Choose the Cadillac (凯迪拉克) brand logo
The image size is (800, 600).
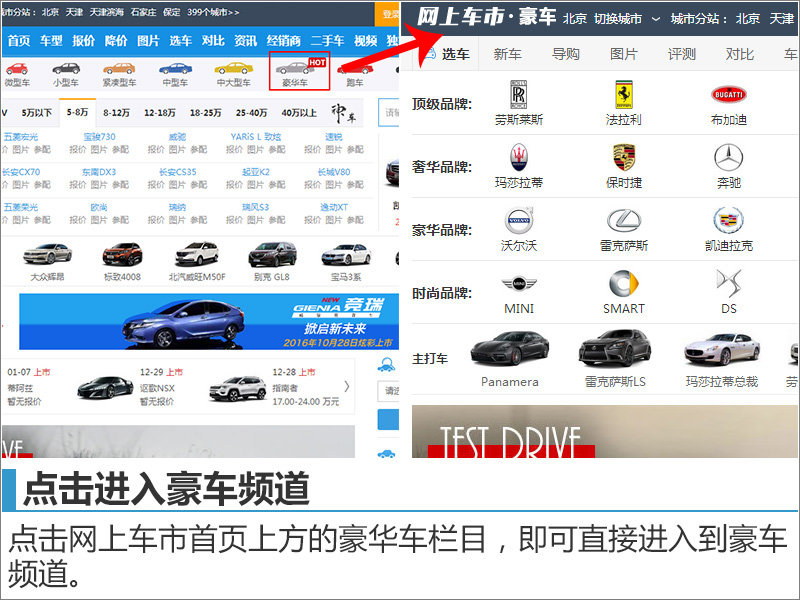[729, 220]
